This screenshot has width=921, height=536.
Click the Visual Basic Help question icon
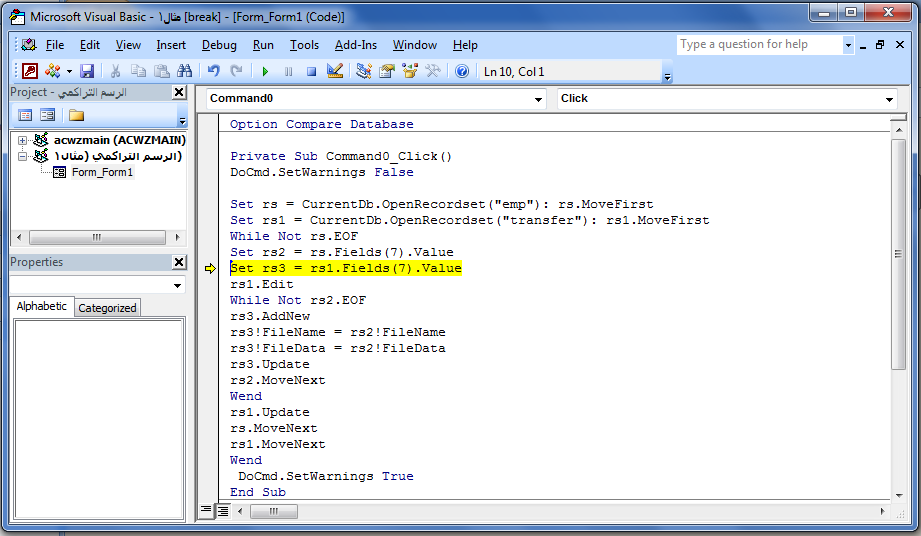pos(462,71)
